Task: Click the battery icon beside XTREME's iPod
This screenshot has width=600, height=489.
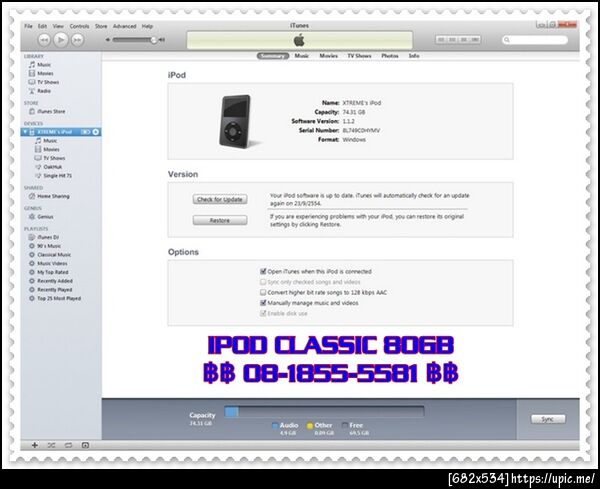Action: pyautogui.click(x=86, y=132)
